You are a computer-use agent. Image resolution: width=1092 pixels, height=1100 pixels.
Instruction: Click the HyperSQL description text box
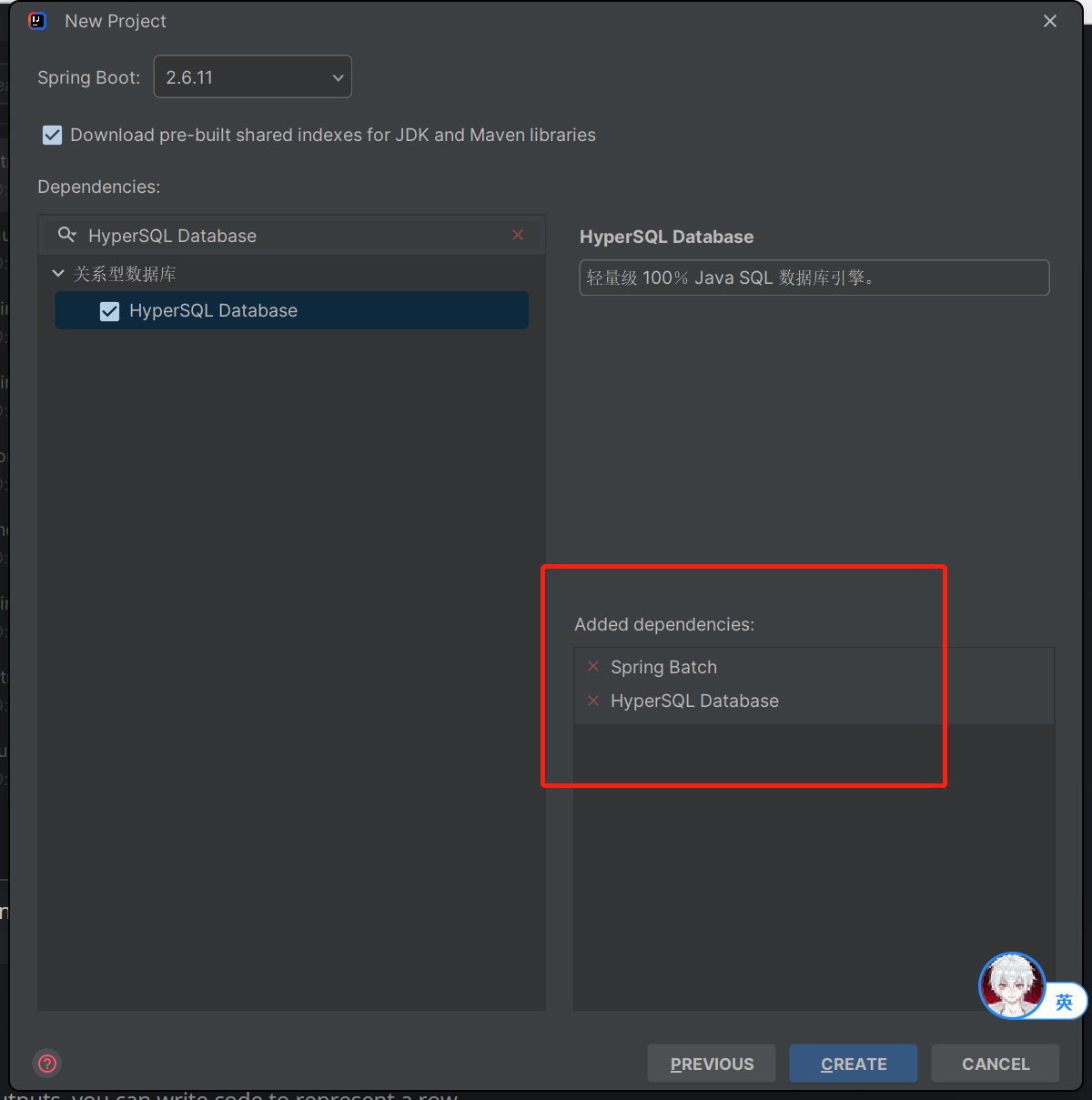click(814, 278)
